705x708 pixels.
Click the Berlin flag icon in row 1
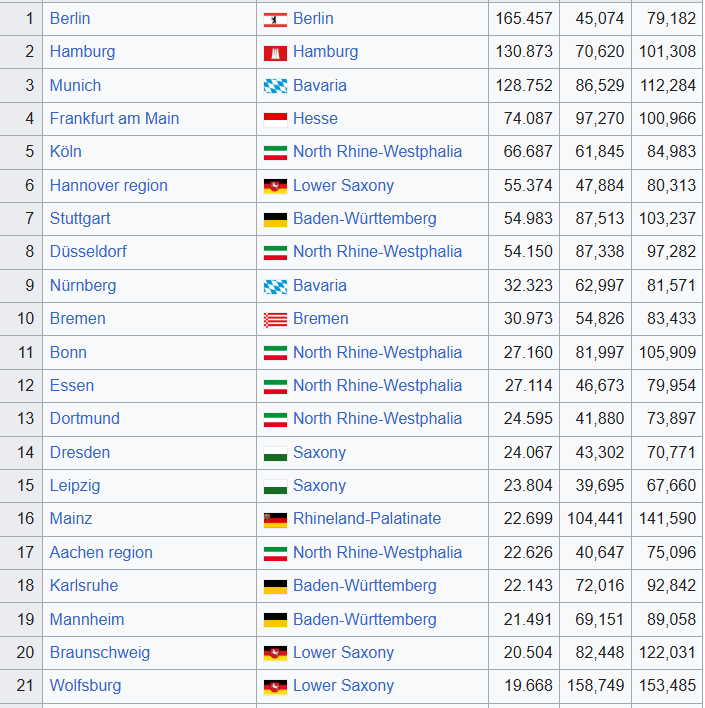coord(275,20)
